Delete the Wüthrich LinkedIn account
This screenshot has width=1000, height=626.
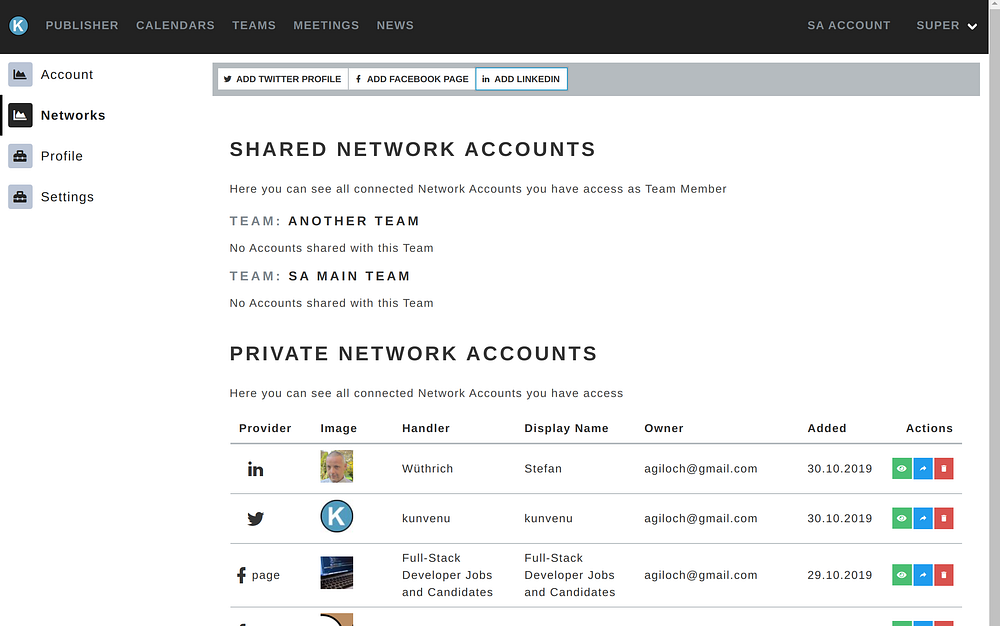[x=944, y=468]
